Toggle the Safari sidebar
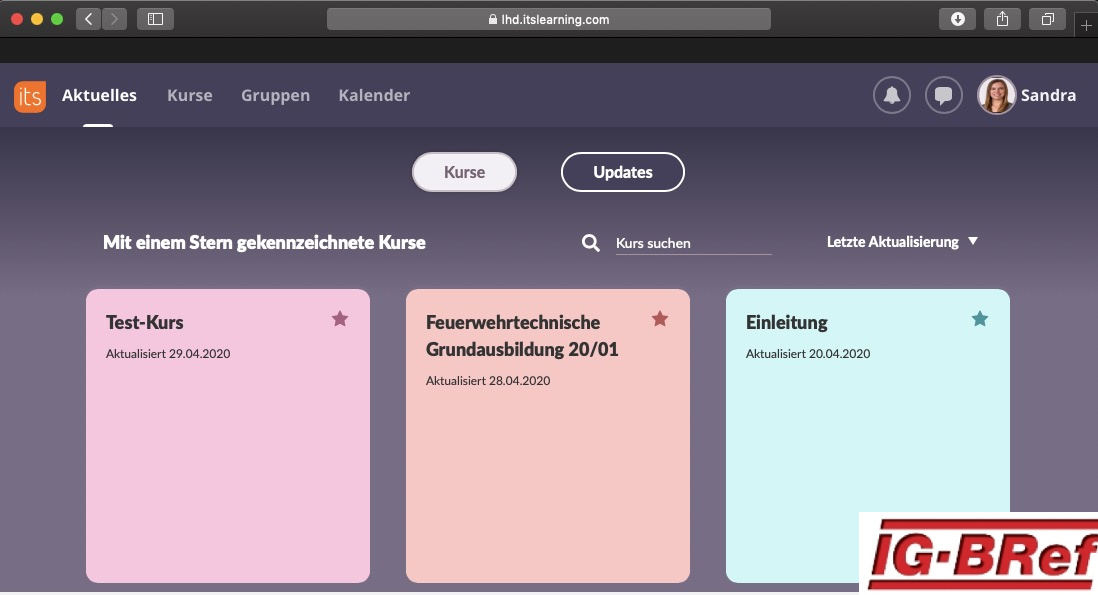 pyautogui.click(x=155, y=19)
